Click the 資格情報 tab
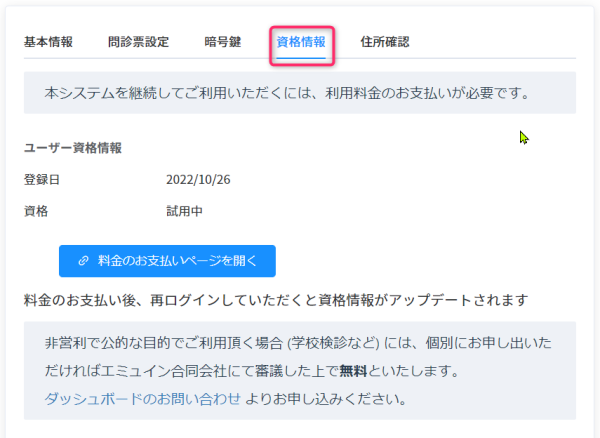The width and height of the screenshot is (600, 438). [x=301, y=42]
